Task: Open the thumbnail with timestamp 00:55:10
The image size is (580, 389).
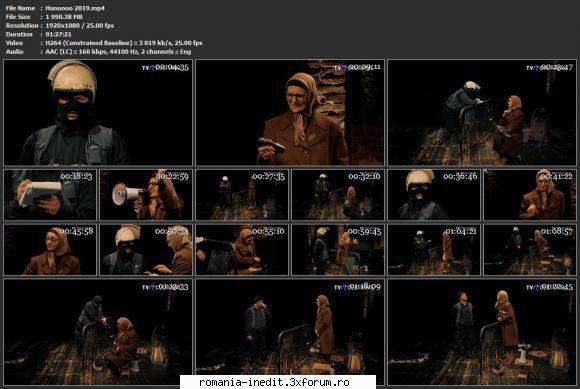Action: (x=242, y=250)
